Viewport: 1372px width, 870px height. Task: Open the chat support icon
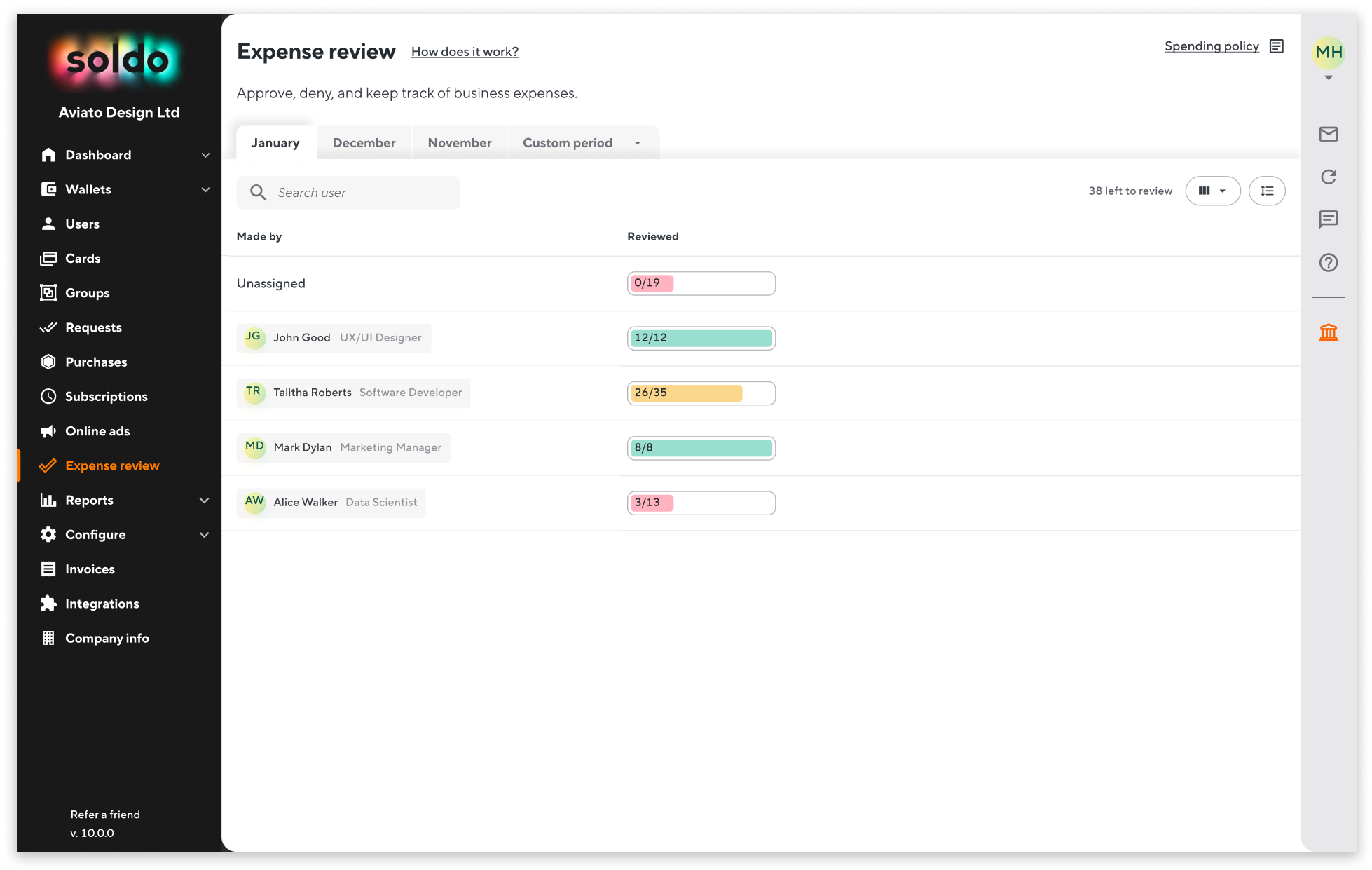[x=1329, y=220]
